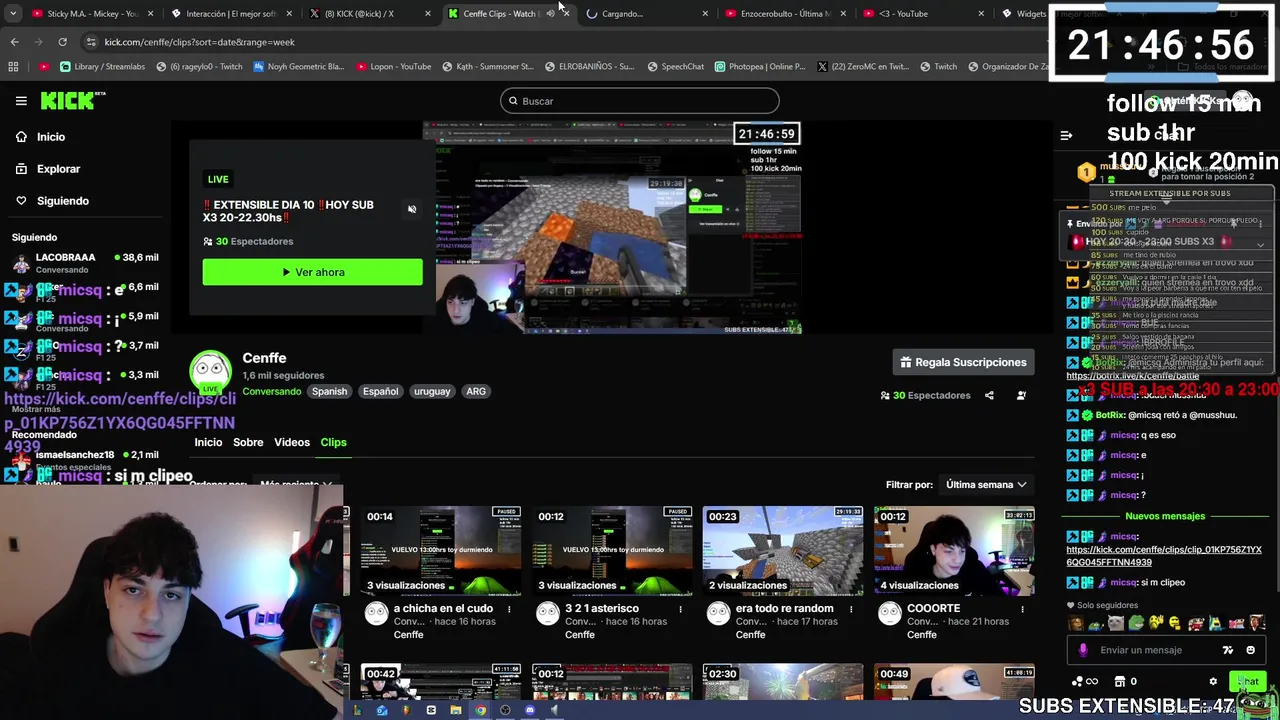The width and height of the screenshot is (1280, 720).
Task: Select the Clips tab
Action: (x=333, y=442)
